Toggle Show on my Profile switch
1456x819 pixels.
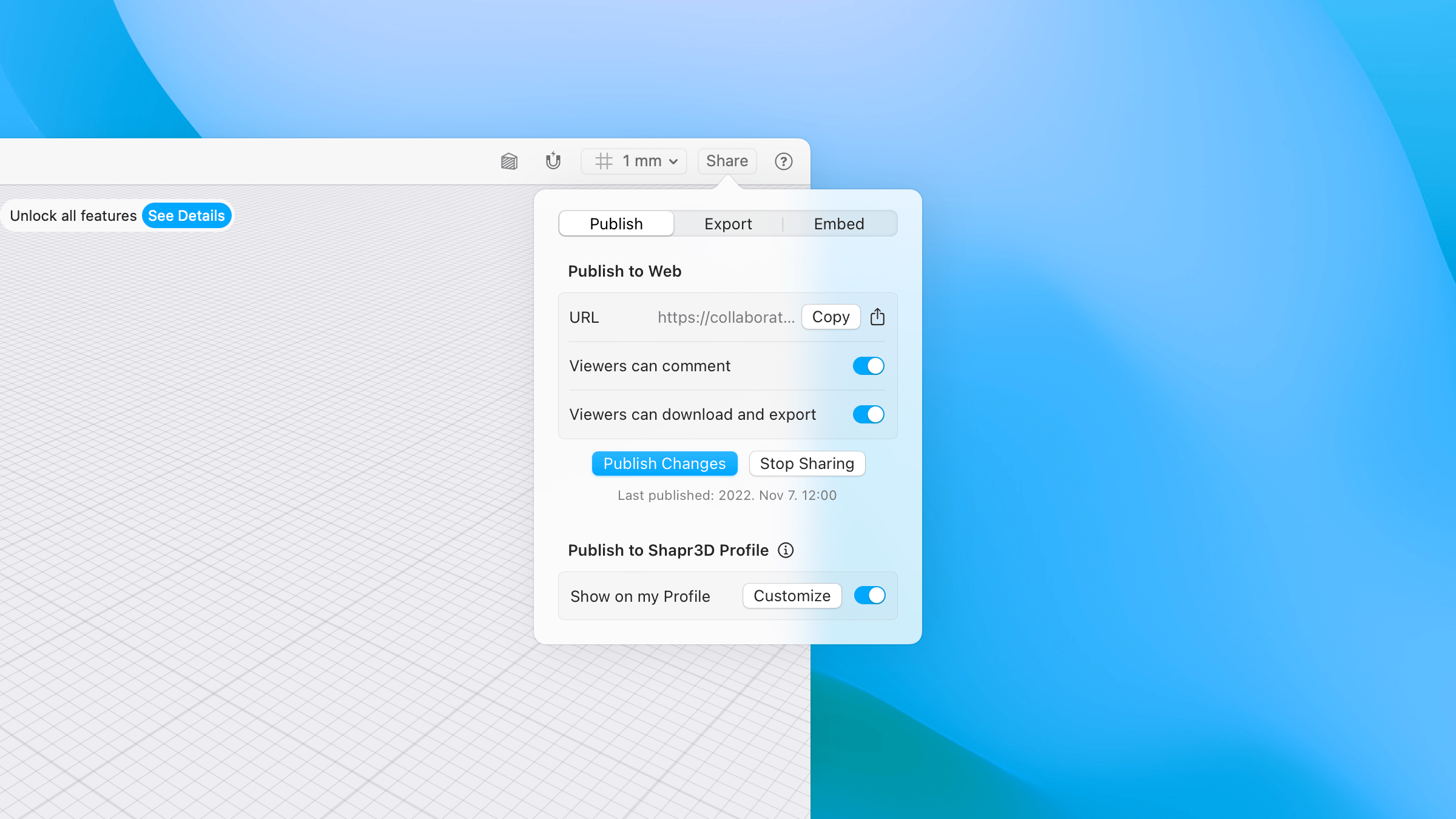[x=869, y=596]
